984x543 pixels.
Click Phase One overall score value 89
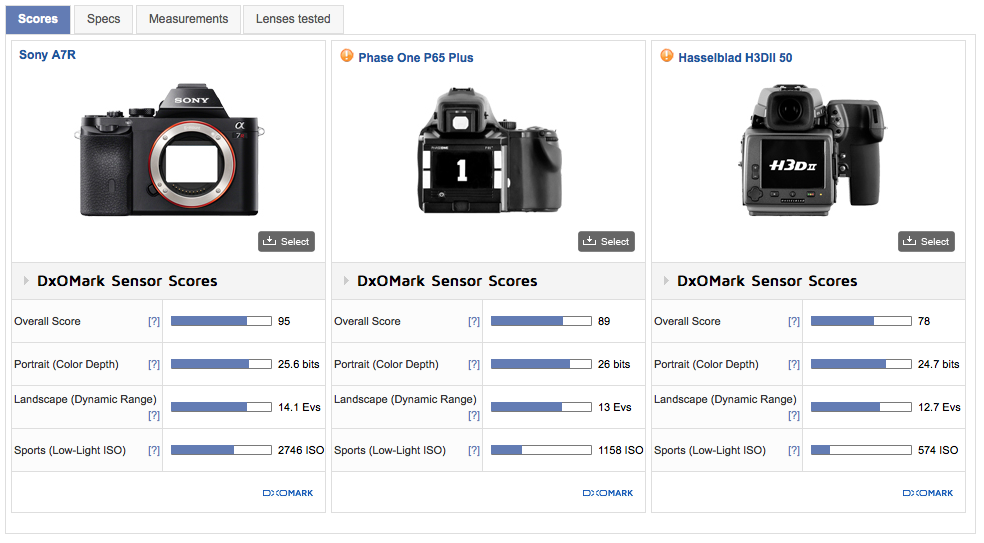click(x=604, y=321)
